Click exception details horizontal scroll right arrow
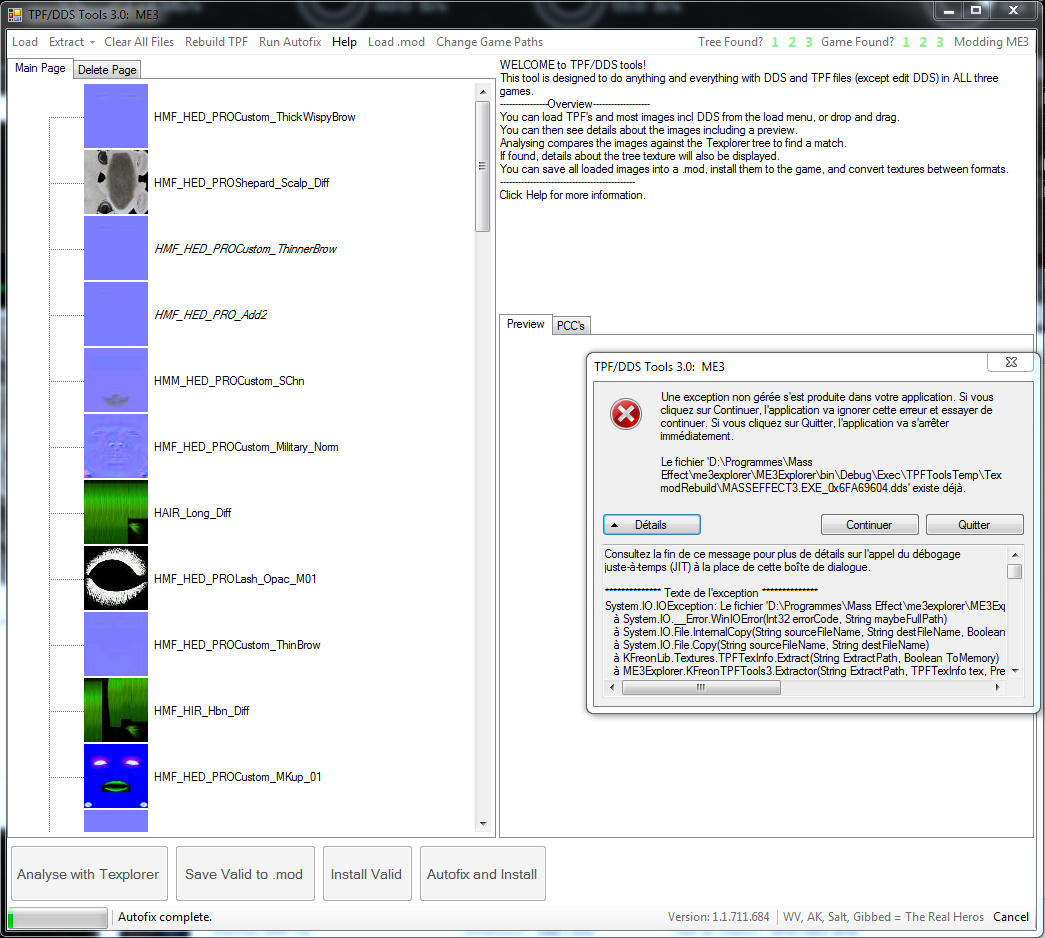 (x=998, y=687)
